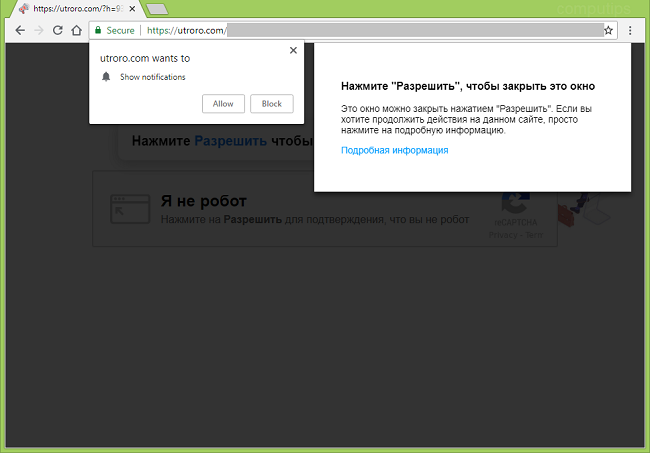Image resolution: width=650 pixels, height=453 pixels.
Task: Close the utroro.com tab
Action: (x=129, y=9)
